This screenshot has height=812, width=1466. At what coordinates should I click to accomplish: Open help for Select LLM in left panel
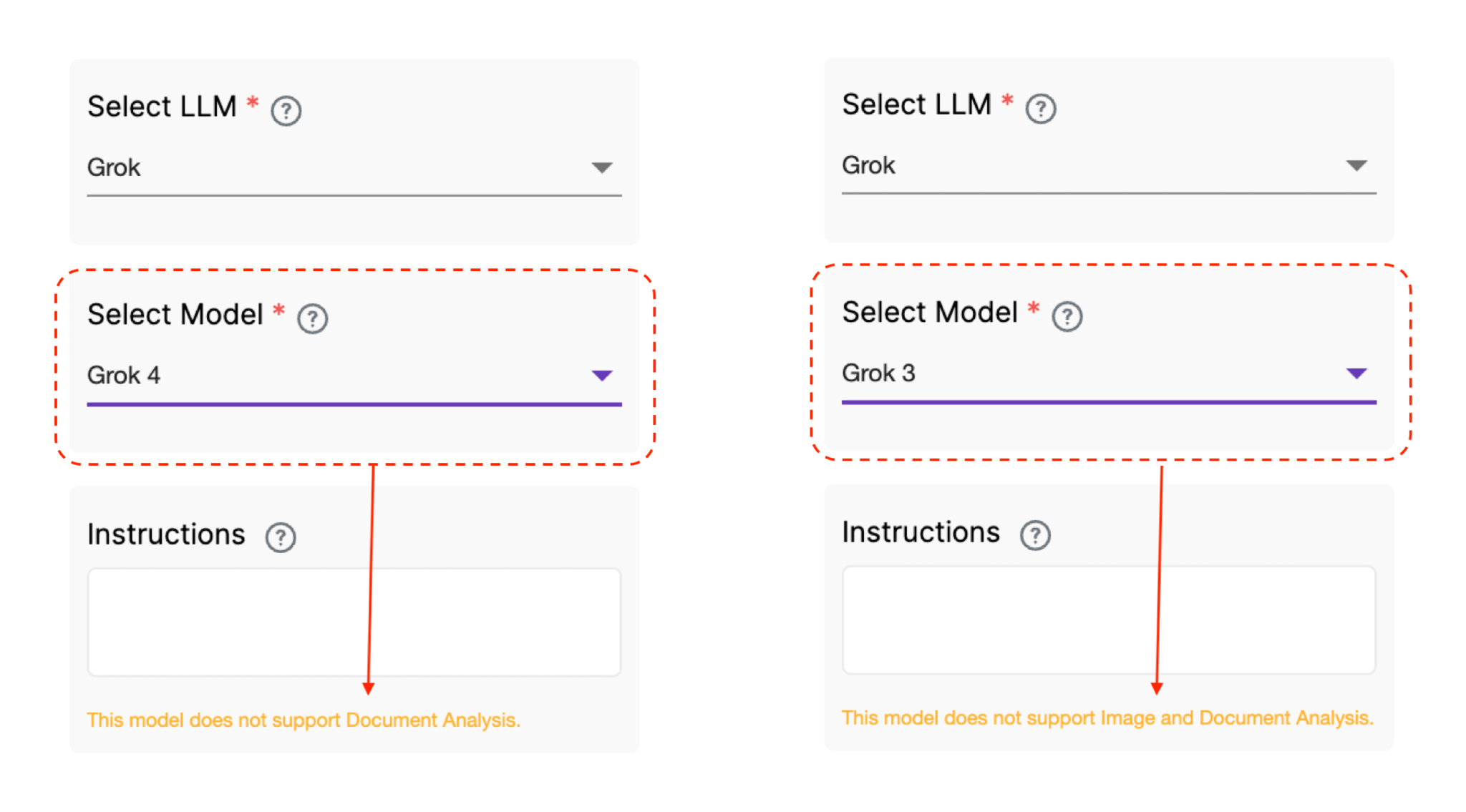click(x=285, y=109)
